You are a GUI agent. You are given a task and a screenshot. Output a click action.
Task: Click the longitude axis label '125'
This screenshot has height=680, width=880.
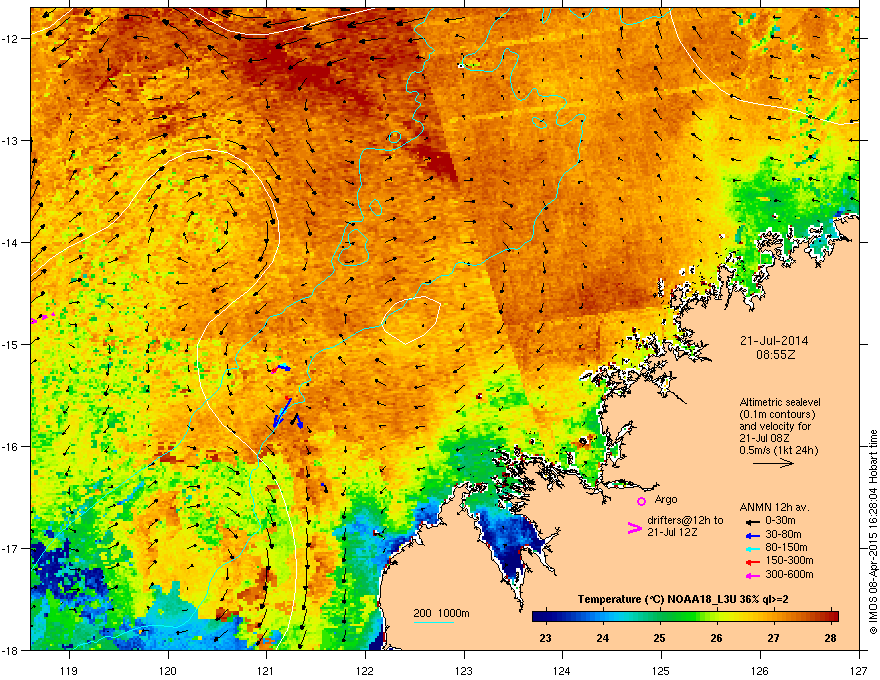pyautogui.click(x=661, y=670)
